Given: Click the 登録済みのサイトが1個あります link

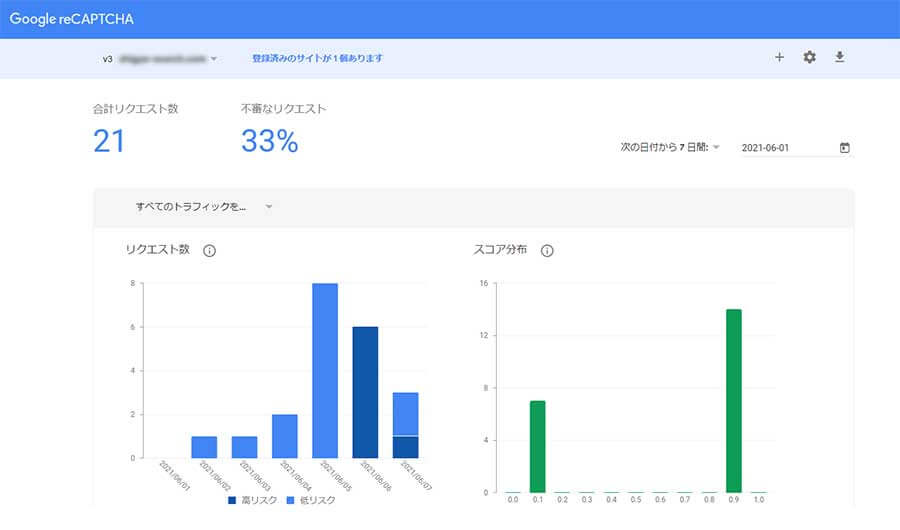Looking at the screenshot, I should pyautogui.click(x=317, y=59).
